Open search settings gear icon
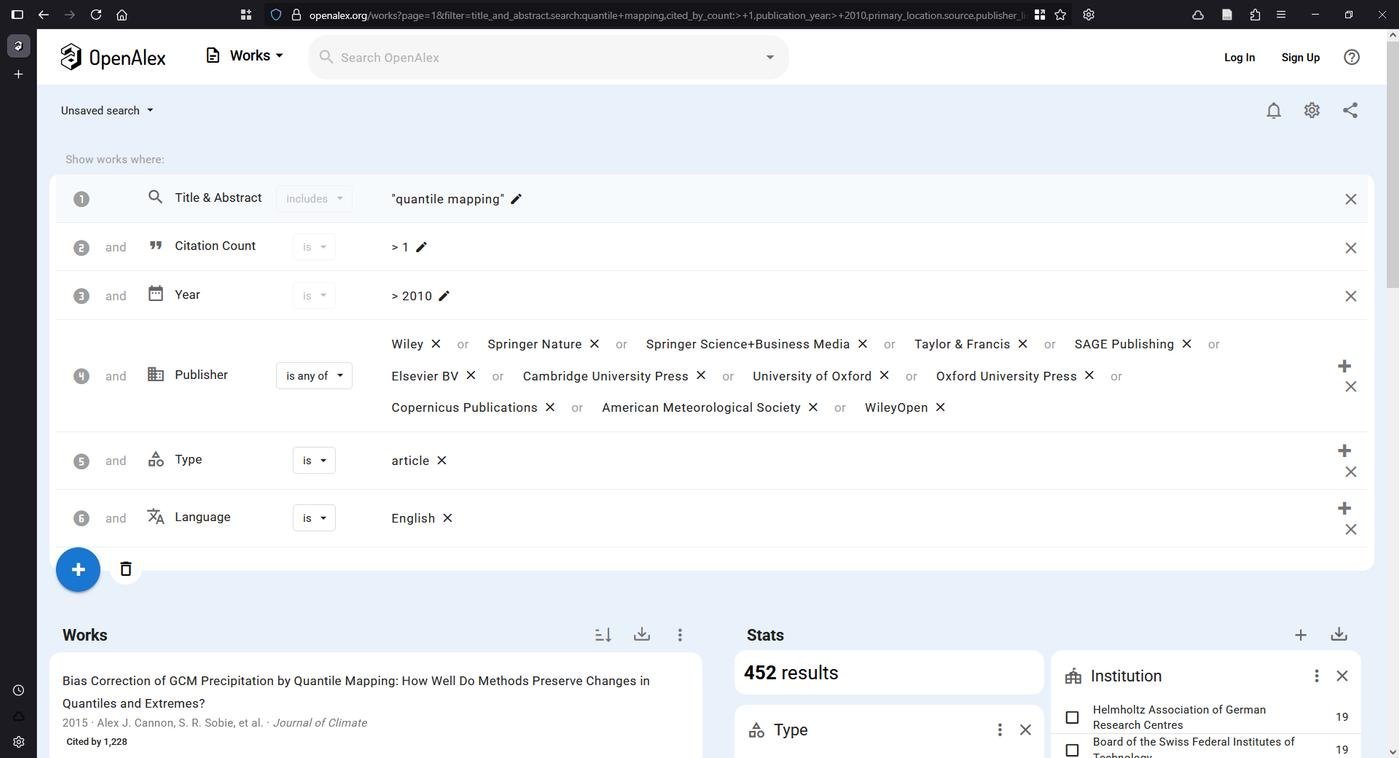 [x=1312, y=110]
